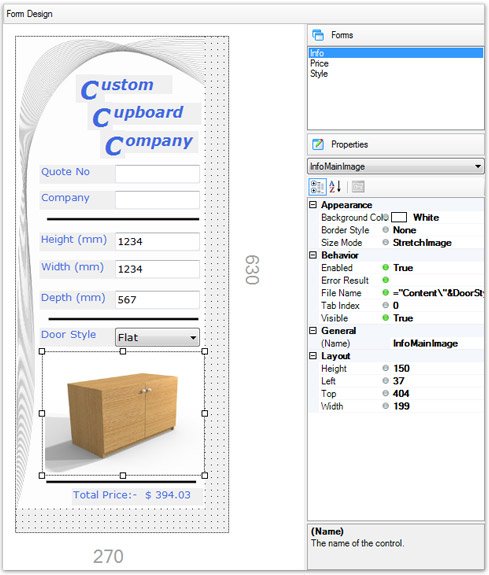Click the Tab Index value 0
The image size is (489, 575).
click(396, 305)
